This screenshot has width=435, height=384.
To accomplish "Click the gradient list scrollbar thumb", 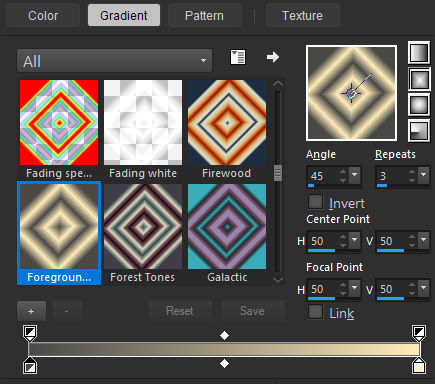I will tap(278, 173).
